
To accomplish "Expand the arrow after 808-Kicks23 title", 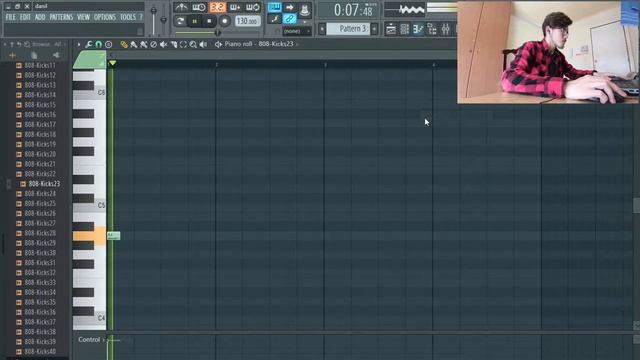I will click(x=297, y=44).
